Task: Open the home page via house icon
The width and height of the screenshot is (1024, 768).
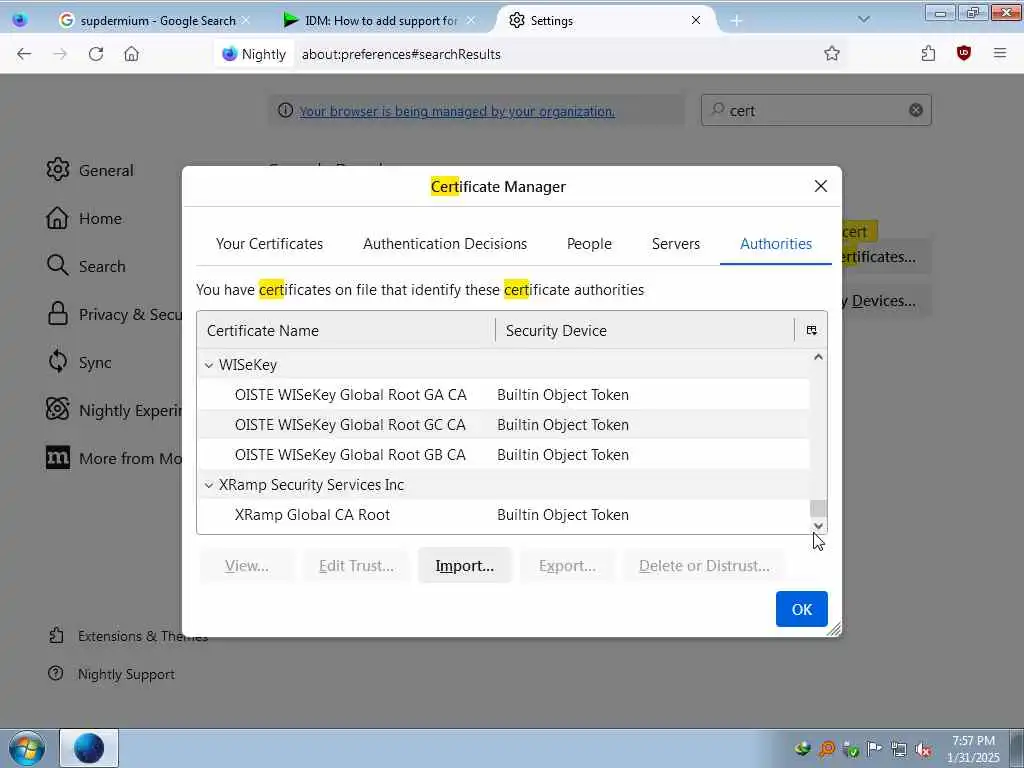Action: [x=131, y=54]
